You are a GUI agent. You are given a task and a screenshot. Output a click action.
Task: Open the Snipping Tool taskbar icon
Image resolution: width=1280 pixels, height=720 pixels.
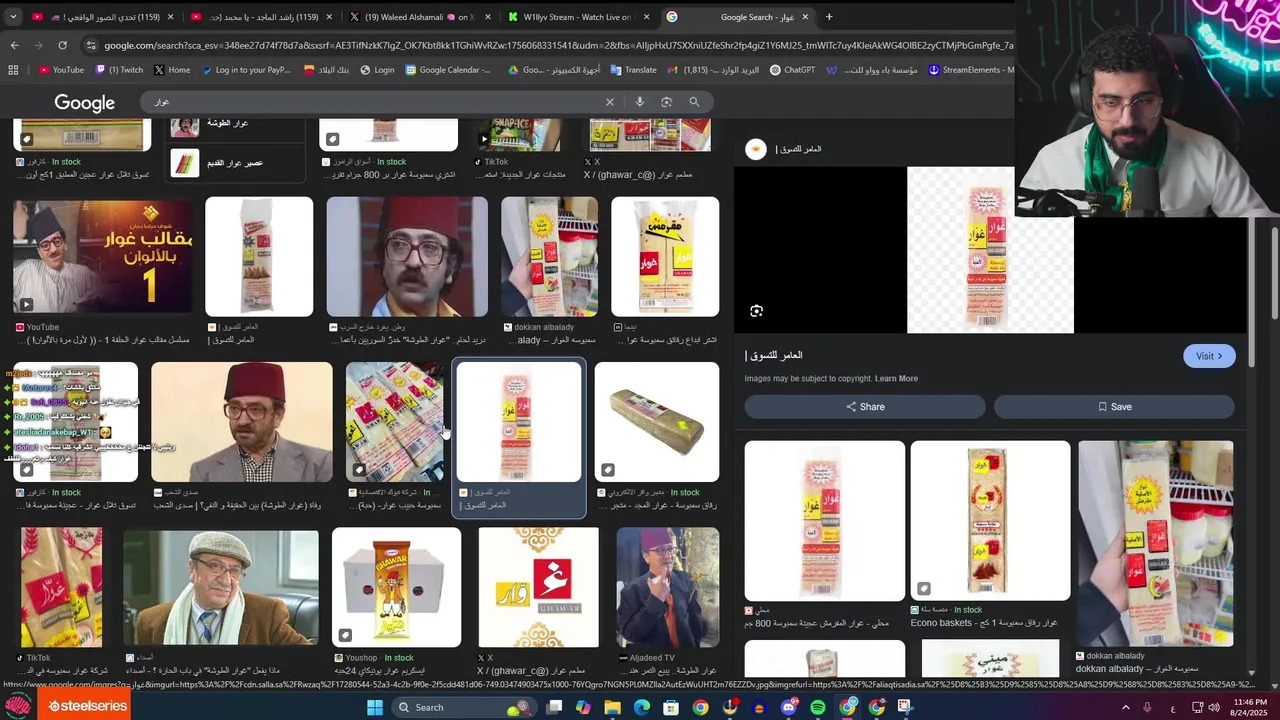(906, 707)
